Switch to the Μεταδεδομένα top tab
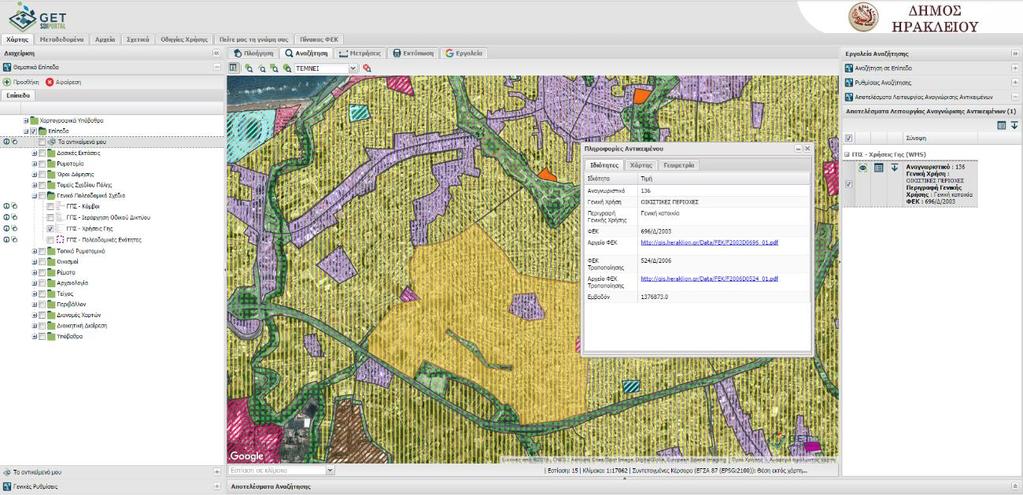This screenshot has width=1023, height=495. click(x=62, y=39)
